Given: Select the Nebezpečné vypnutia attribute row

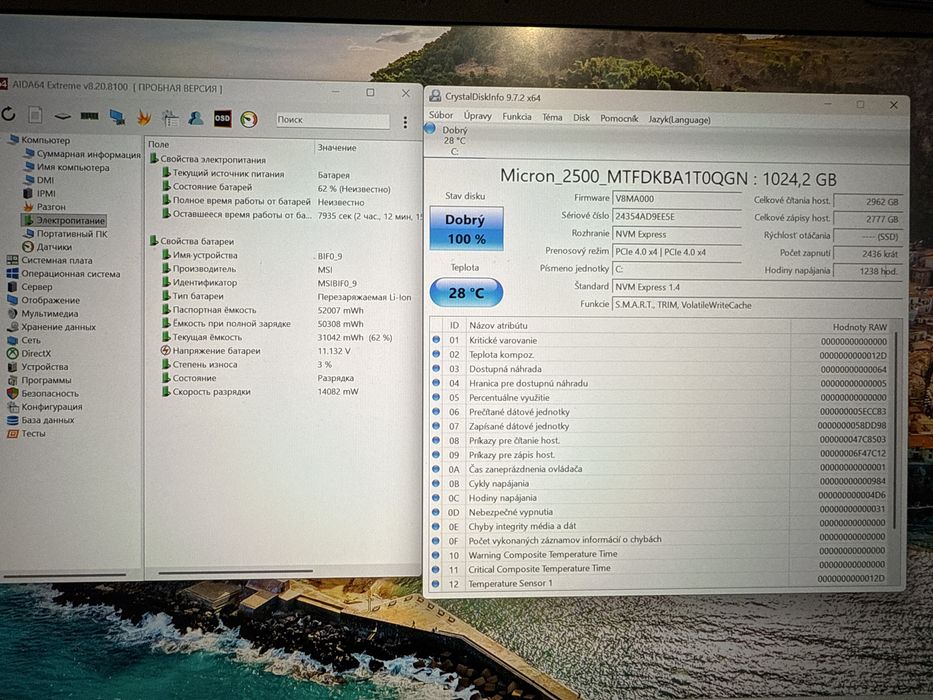Looking at the screenshot, I should tap(660, 512).
